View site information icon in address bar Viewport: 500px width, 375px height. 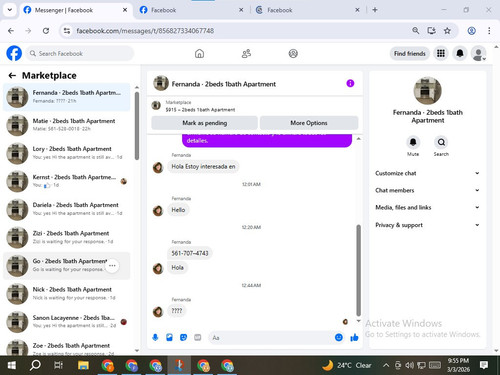click(67, 31)
